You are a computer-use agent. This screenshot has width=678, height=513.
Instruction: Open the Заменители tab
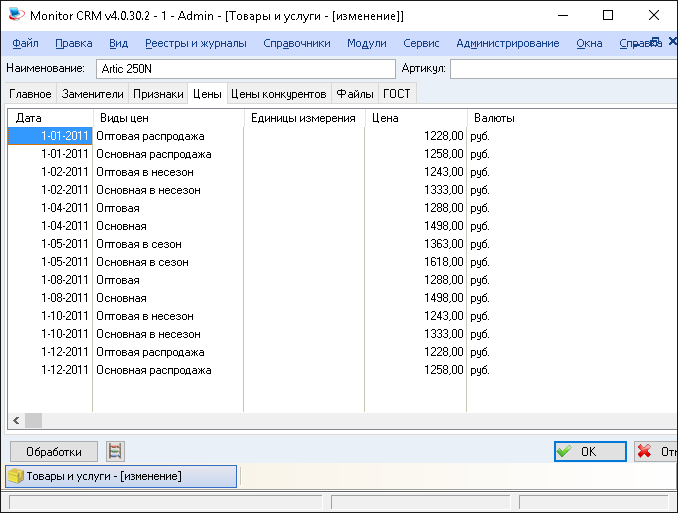point(92,94)
